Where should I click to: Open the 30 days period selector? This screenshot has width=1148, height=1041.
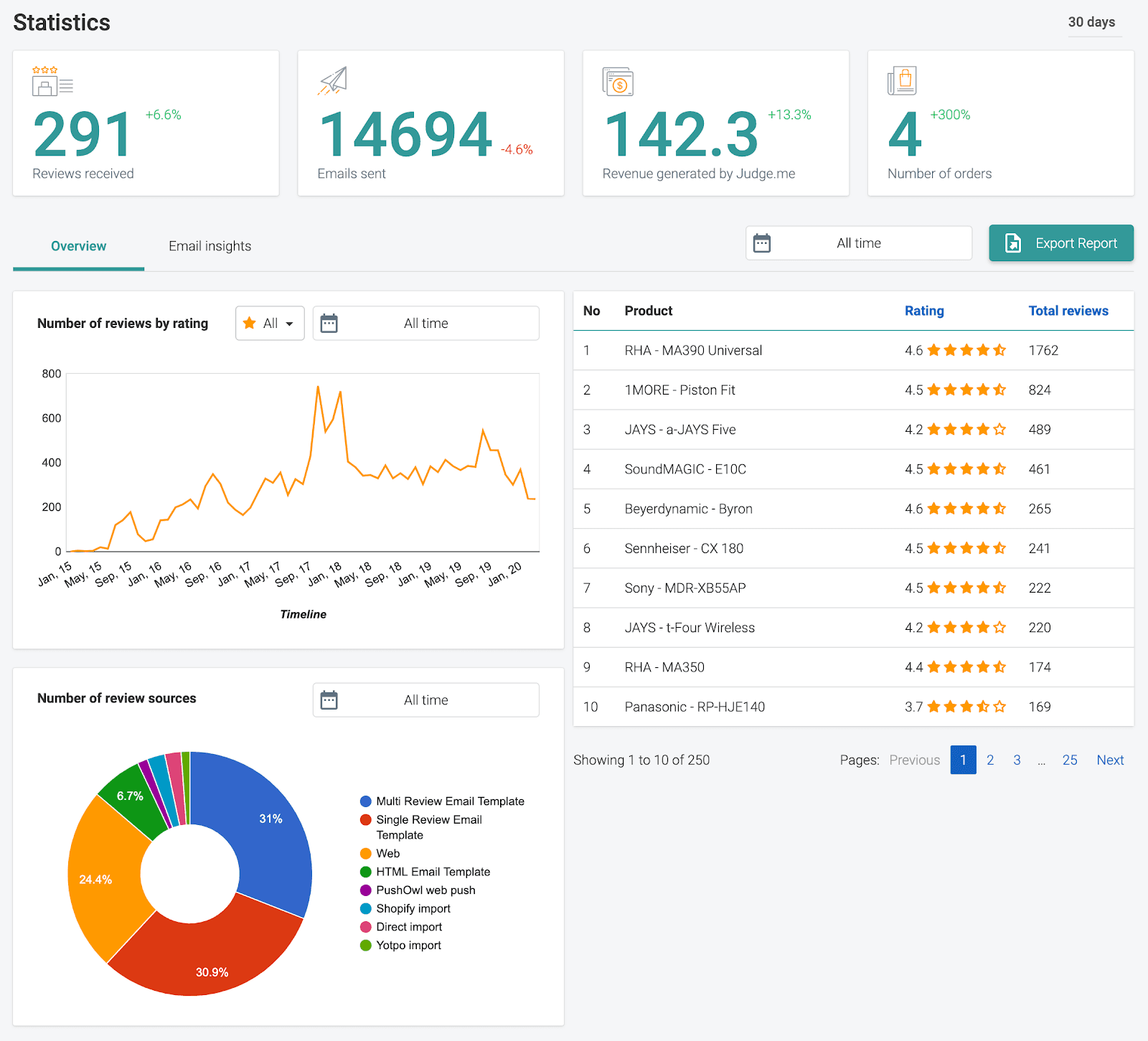click(1091, 22)
